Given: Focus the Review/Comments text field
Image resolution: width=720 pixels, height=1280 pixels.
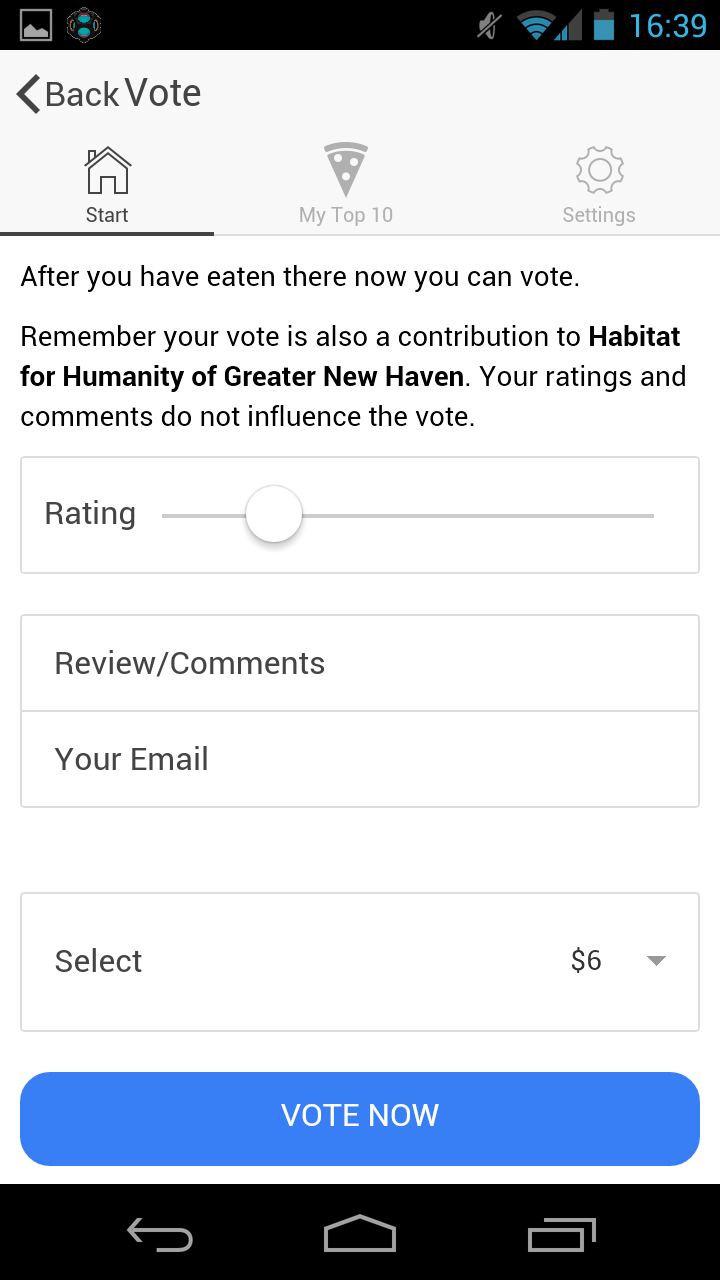Looking at the screenshot, I should (x=360, y=663).
